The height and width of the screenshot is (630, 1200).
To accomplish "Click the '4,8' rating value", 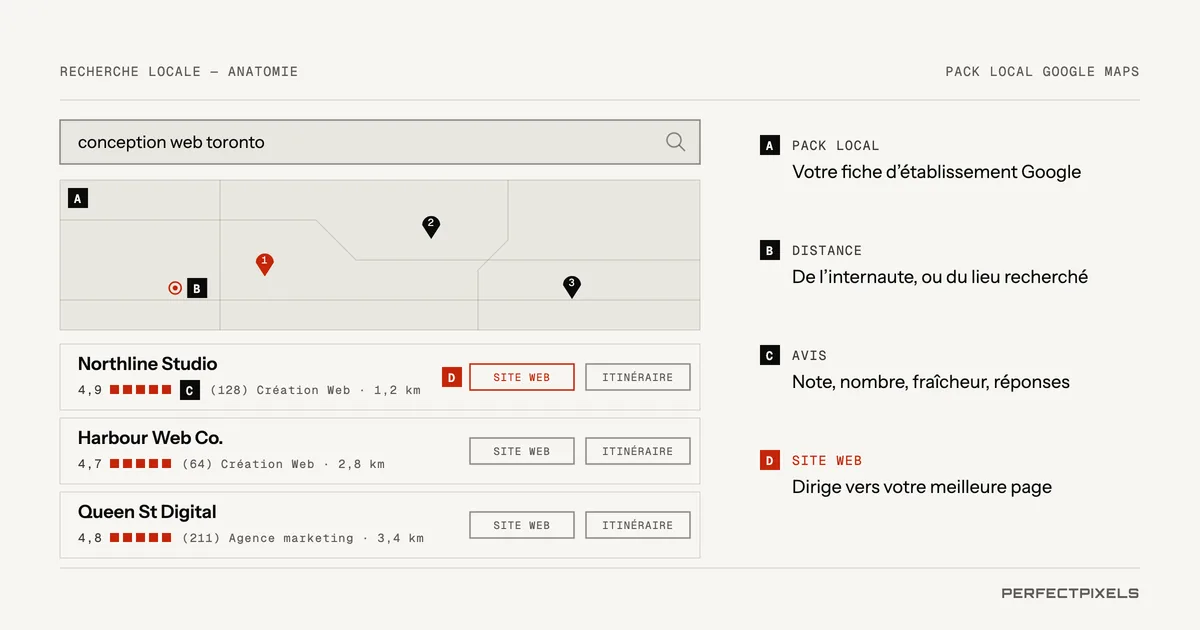I will (90, 538).
